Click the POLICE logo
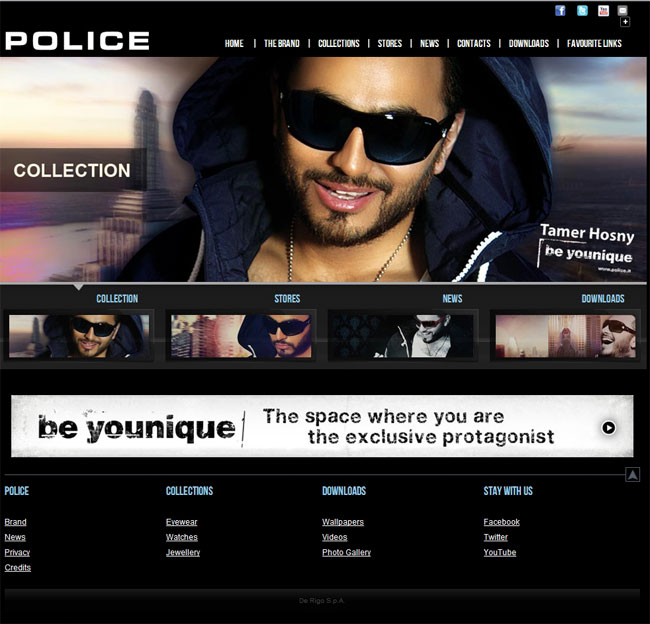This screenshot has width=650, height=624. (x=77, y=41)
